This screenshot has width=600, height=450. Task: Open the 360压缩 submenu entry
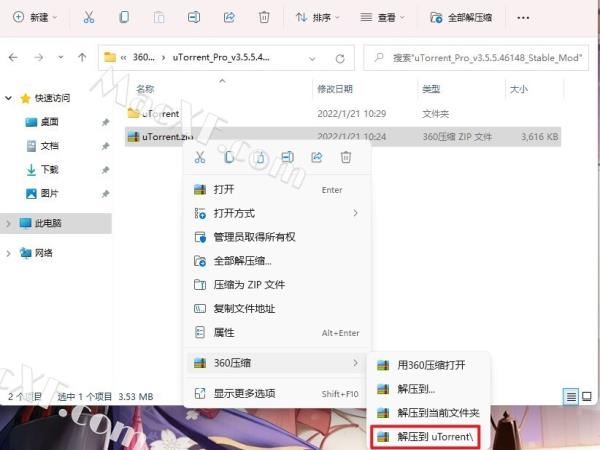coord(276,363)
